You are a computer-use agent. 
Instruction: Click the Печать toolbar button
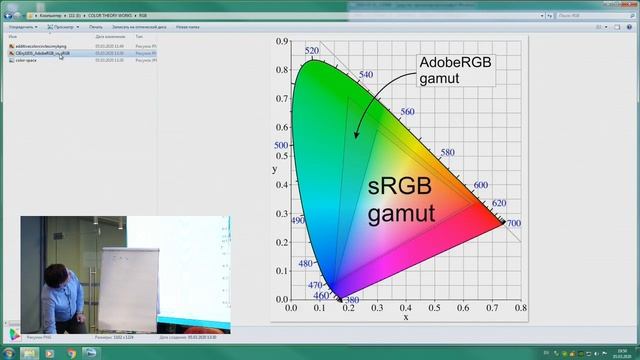click(x=96, y=27)
